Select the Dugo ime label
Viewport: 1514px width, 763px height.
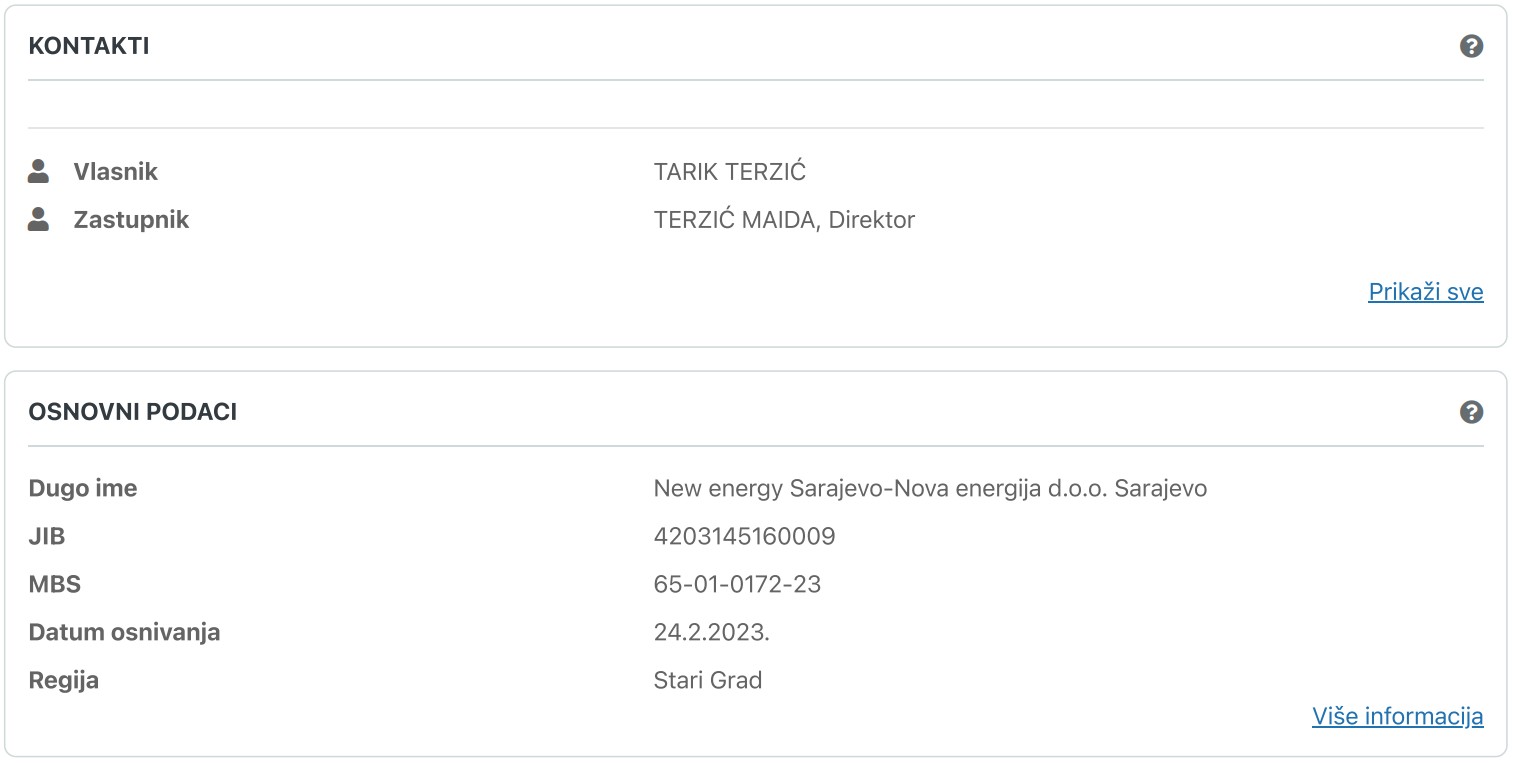[x=83, y=489]
